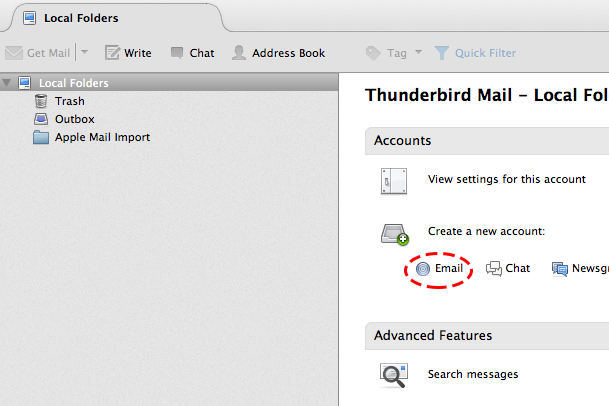Click View settings for this account
Screen dimensions: 609x406
point(506,180)
